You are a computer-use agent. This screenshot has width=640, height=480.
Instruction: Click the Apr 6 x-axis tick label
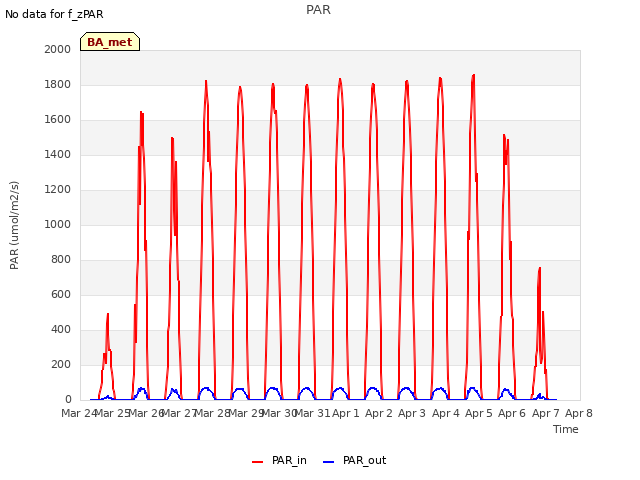pyautogui.click(x=512, y=413)
